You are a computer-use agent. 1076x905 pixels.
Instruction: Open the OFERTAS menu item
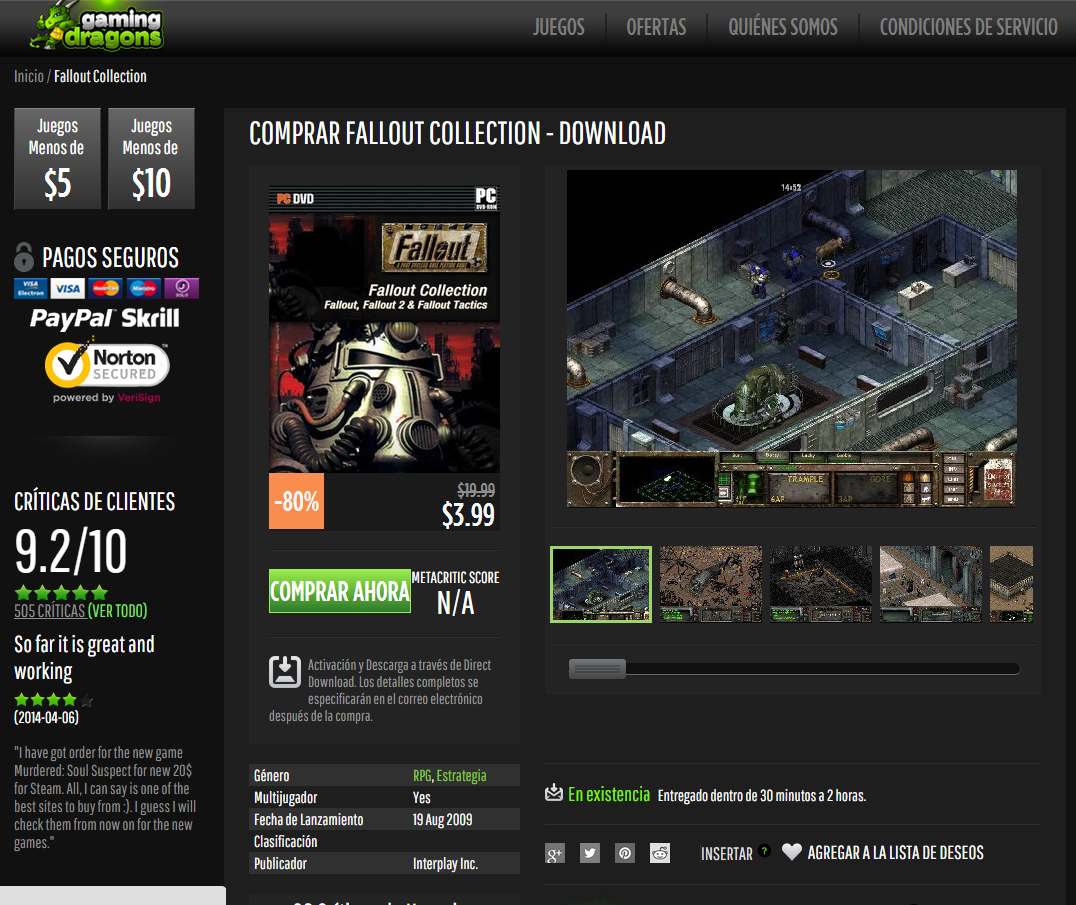tap(656, 27)
